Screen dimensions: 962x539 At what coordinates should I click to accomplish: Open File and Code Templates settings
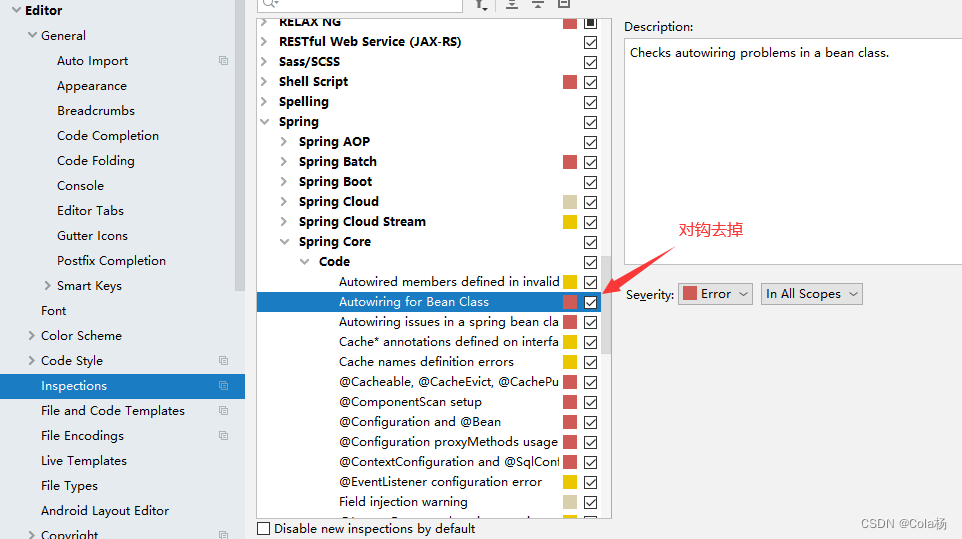pos(113,411)
